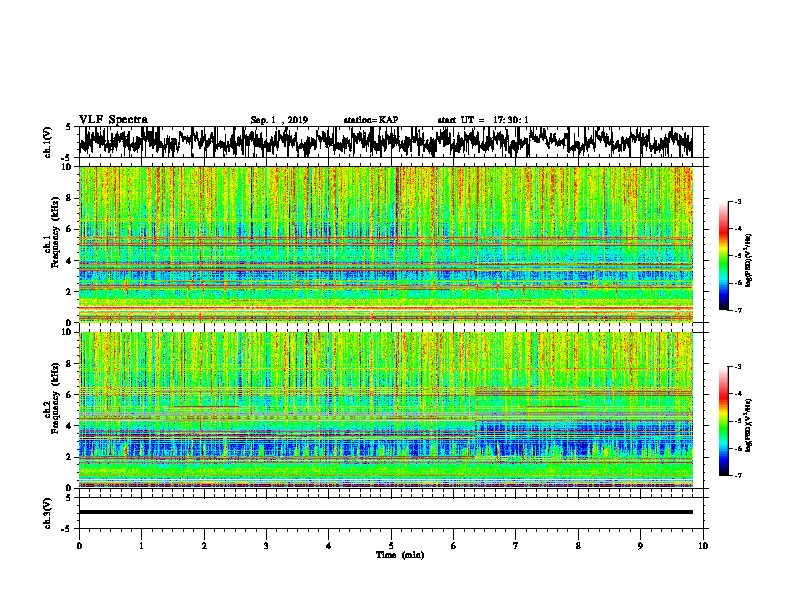Click the time axis tick label 3
The height and width of the screenshot is (612, 792).
(x=266, y=546)
